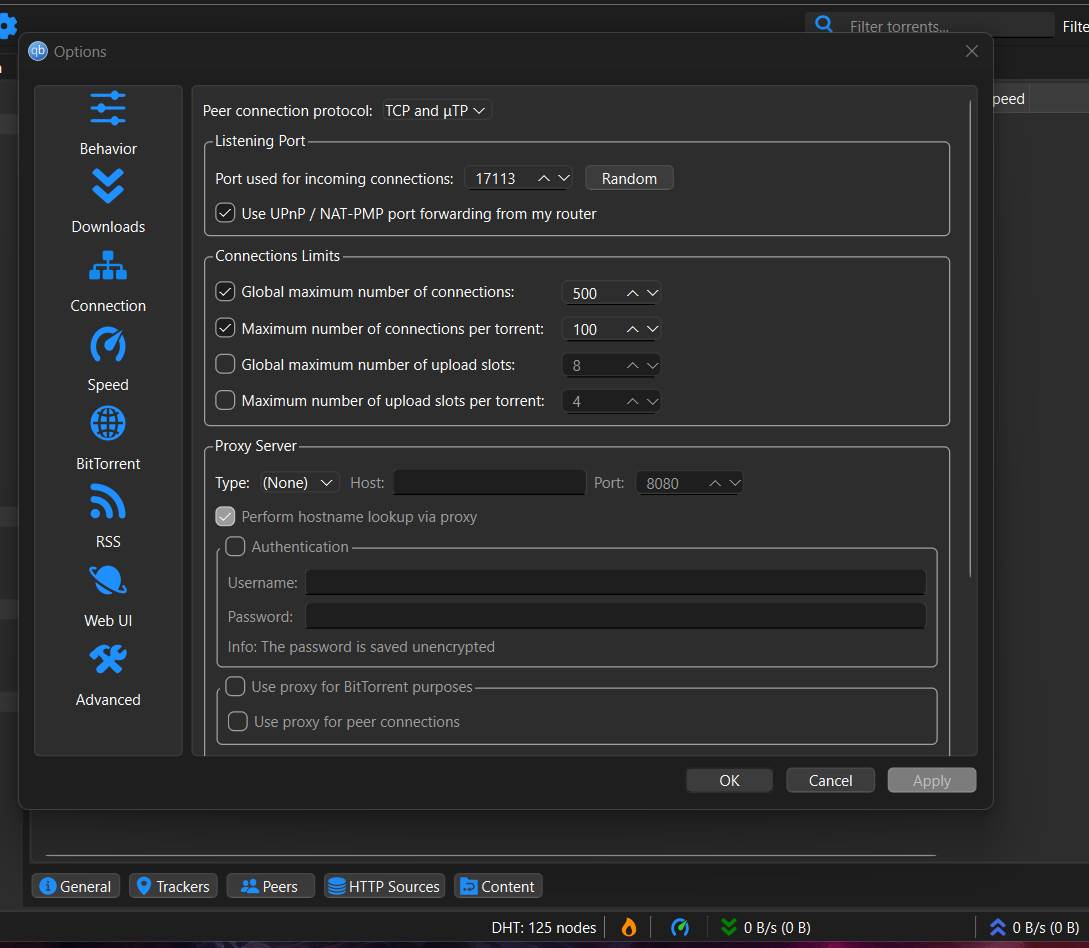Click the qBittorrent logo in Options title
The image size is (1089, 948).
click(x=38, y=51)
